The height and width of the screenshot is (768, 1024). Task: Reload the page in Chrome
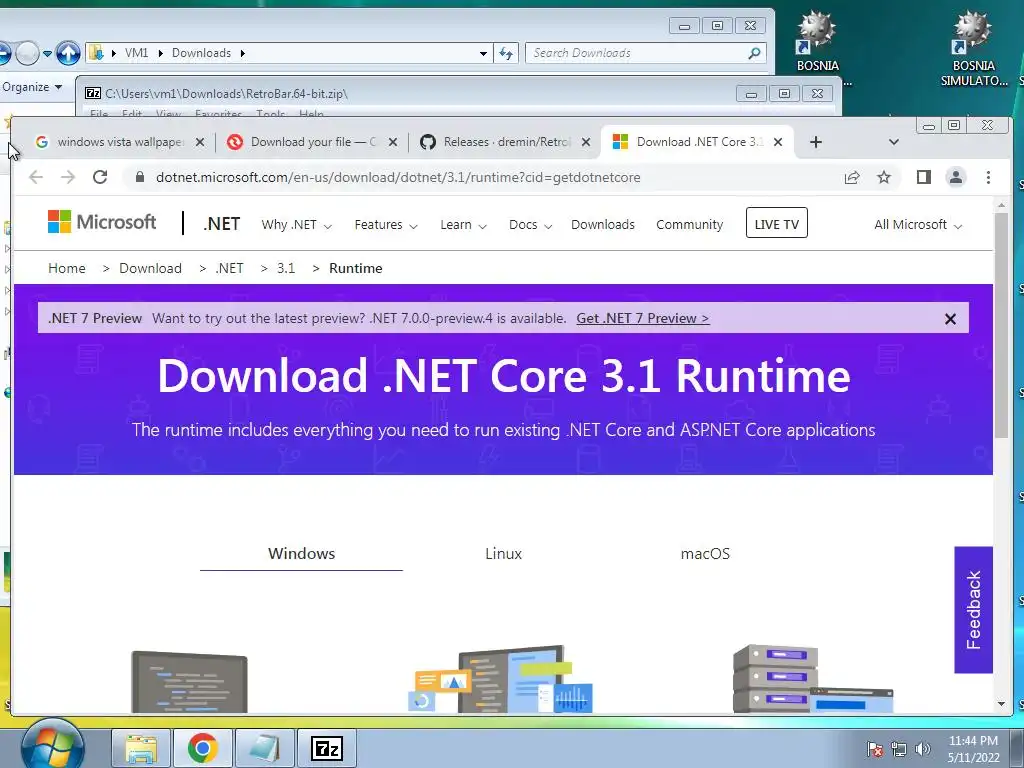coord(100,177)
